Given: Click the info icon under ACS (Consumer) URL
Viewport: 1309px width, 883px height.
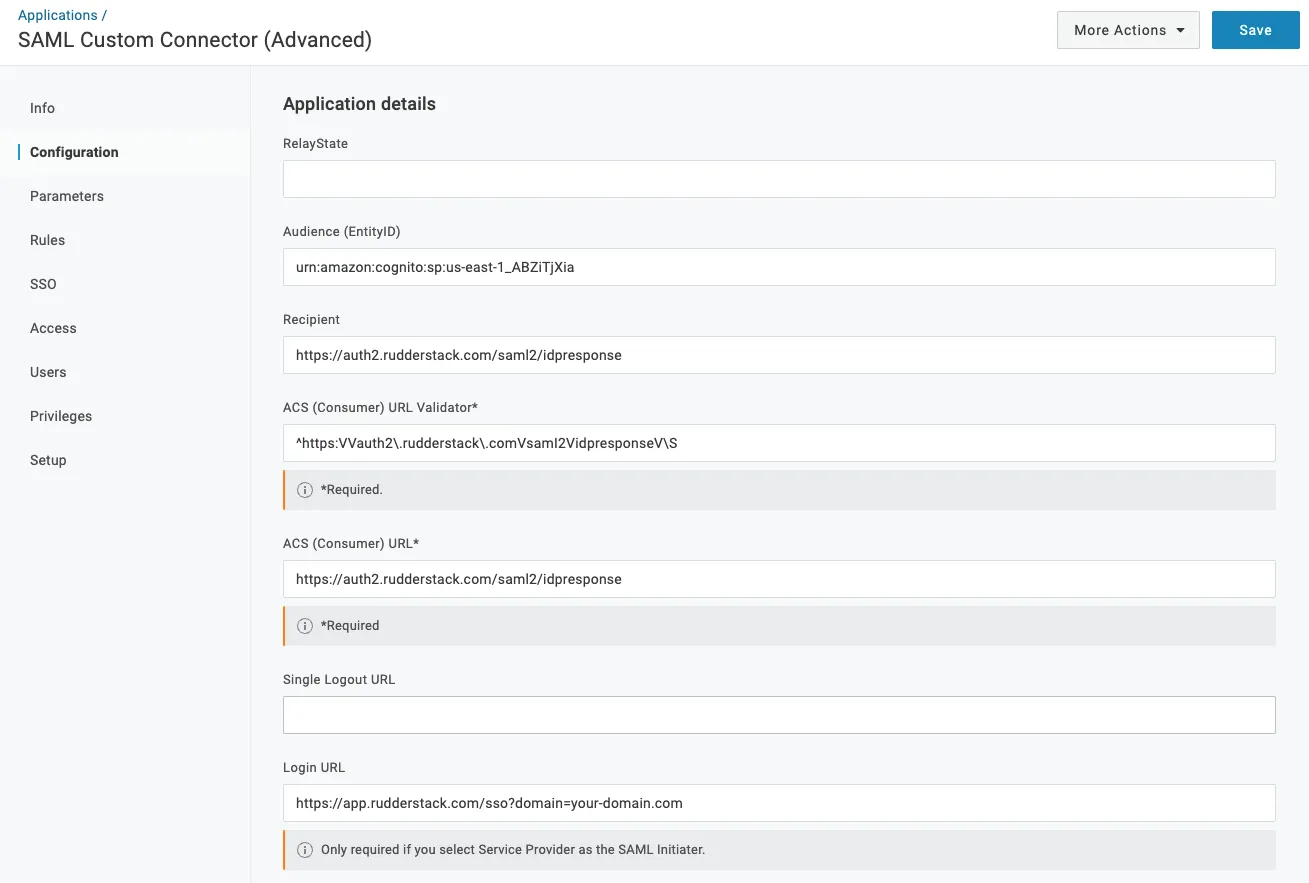Looking at the screenshot, I should point(305,626).
